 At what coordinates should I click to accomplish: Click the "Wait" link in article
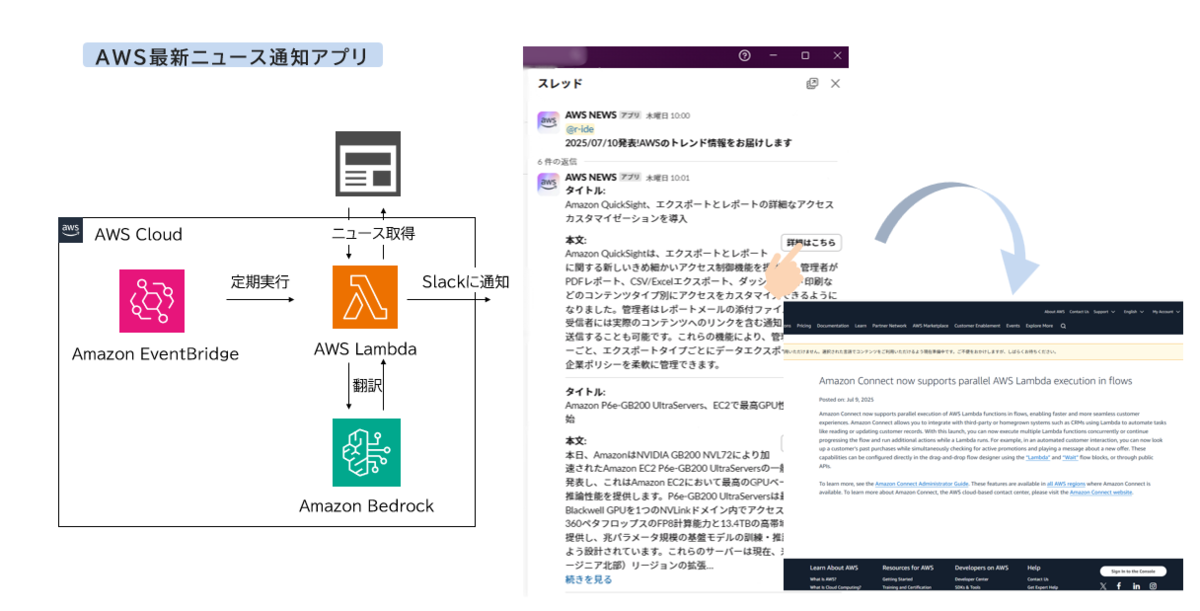click(x=1070, y=457)
